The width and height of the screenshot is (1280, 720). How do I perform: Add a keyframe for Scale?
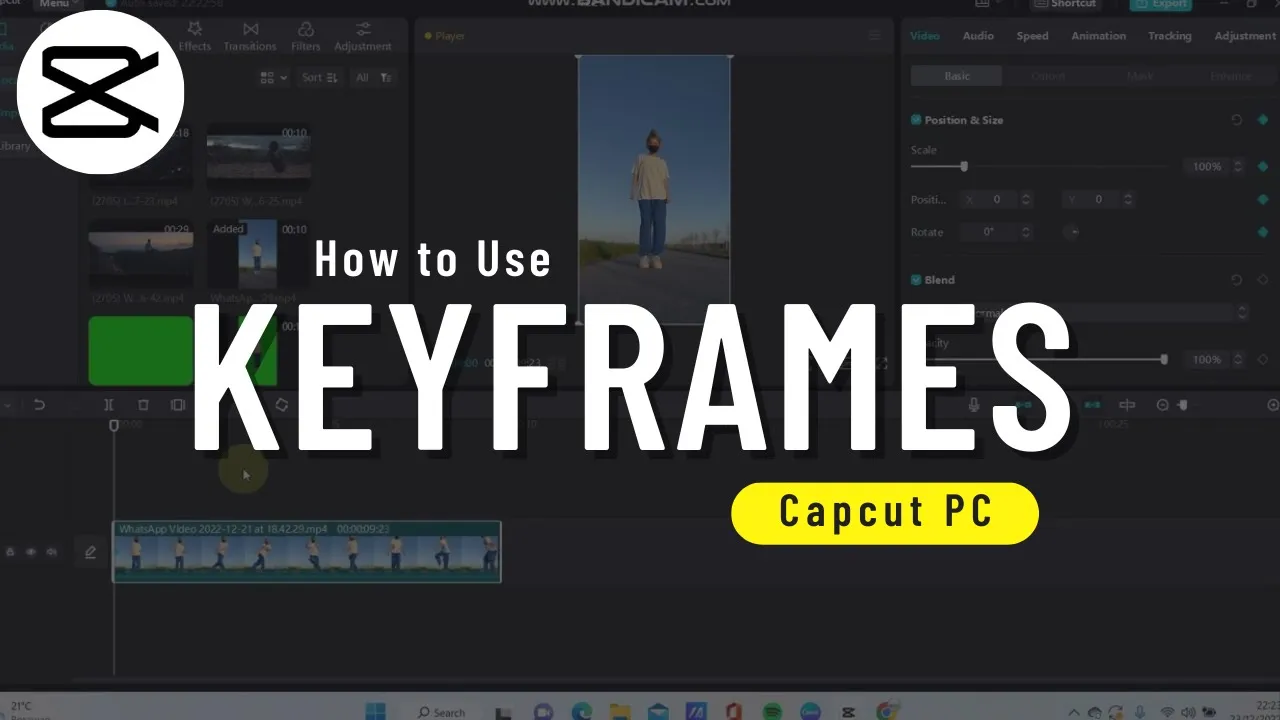1263,166
